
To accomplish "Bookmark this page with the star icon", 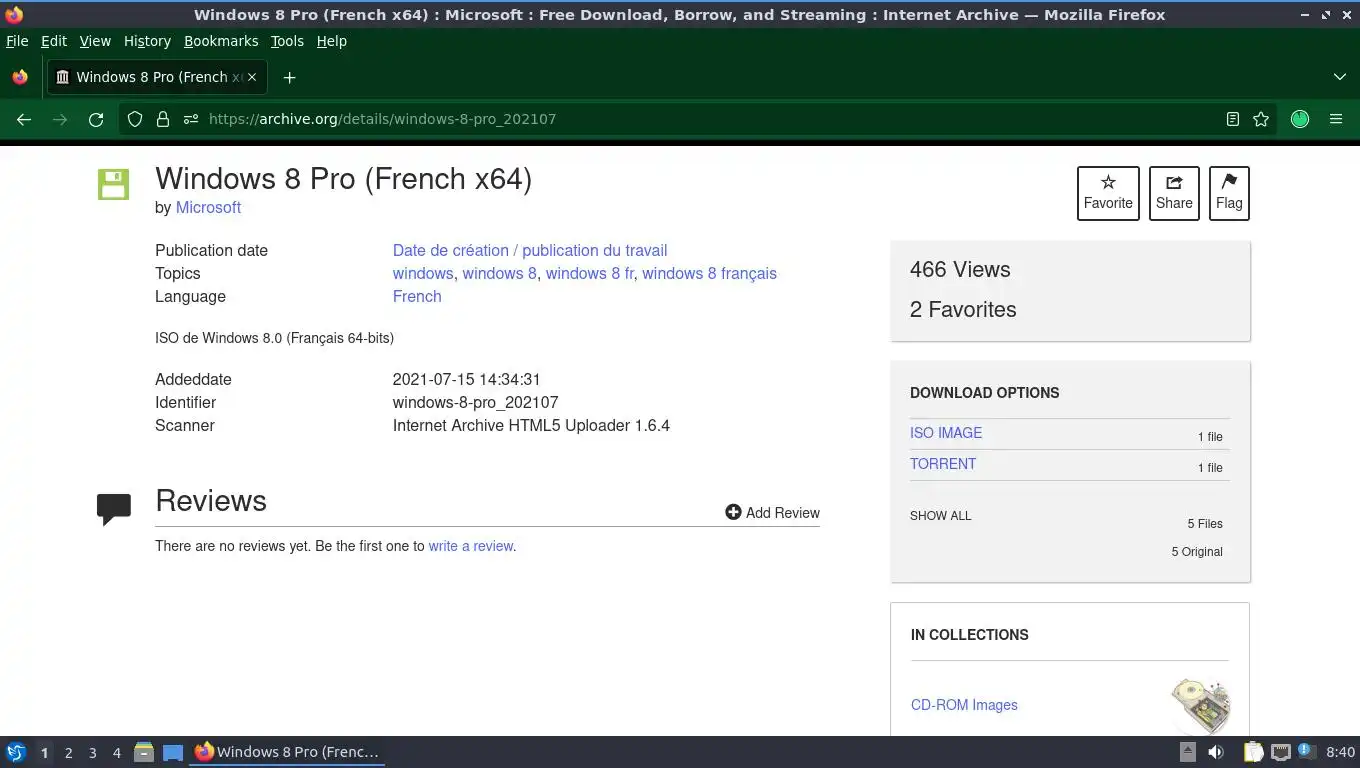I will [x=1261, y=119].
